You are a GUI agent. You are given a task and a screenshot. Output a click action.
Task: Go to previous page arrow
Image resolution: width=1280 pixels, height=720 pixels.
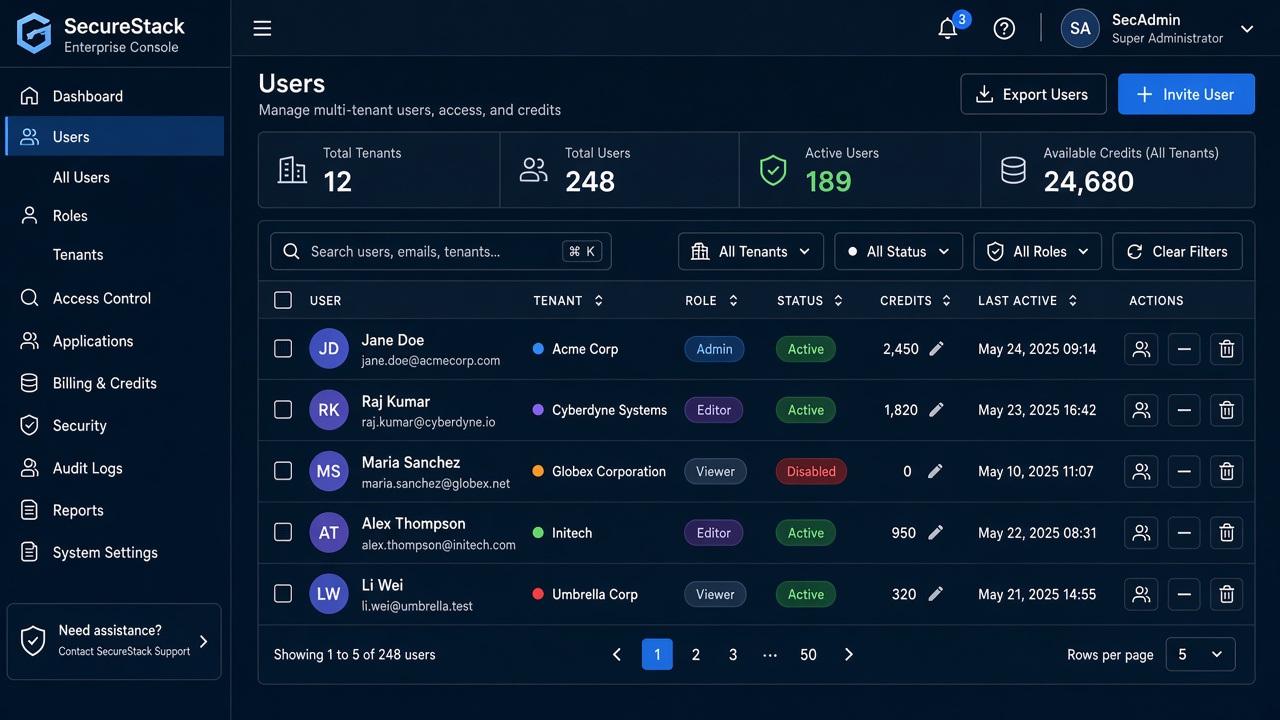coord(617,654)
